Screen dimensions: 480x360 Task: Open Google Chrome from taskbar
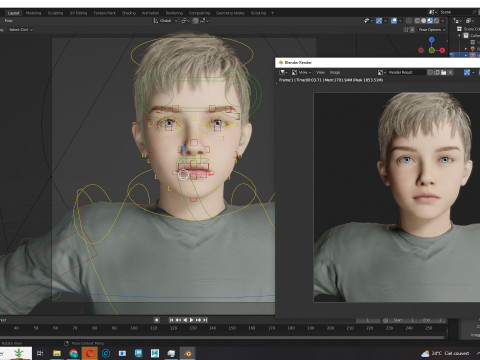coord(73,353)
